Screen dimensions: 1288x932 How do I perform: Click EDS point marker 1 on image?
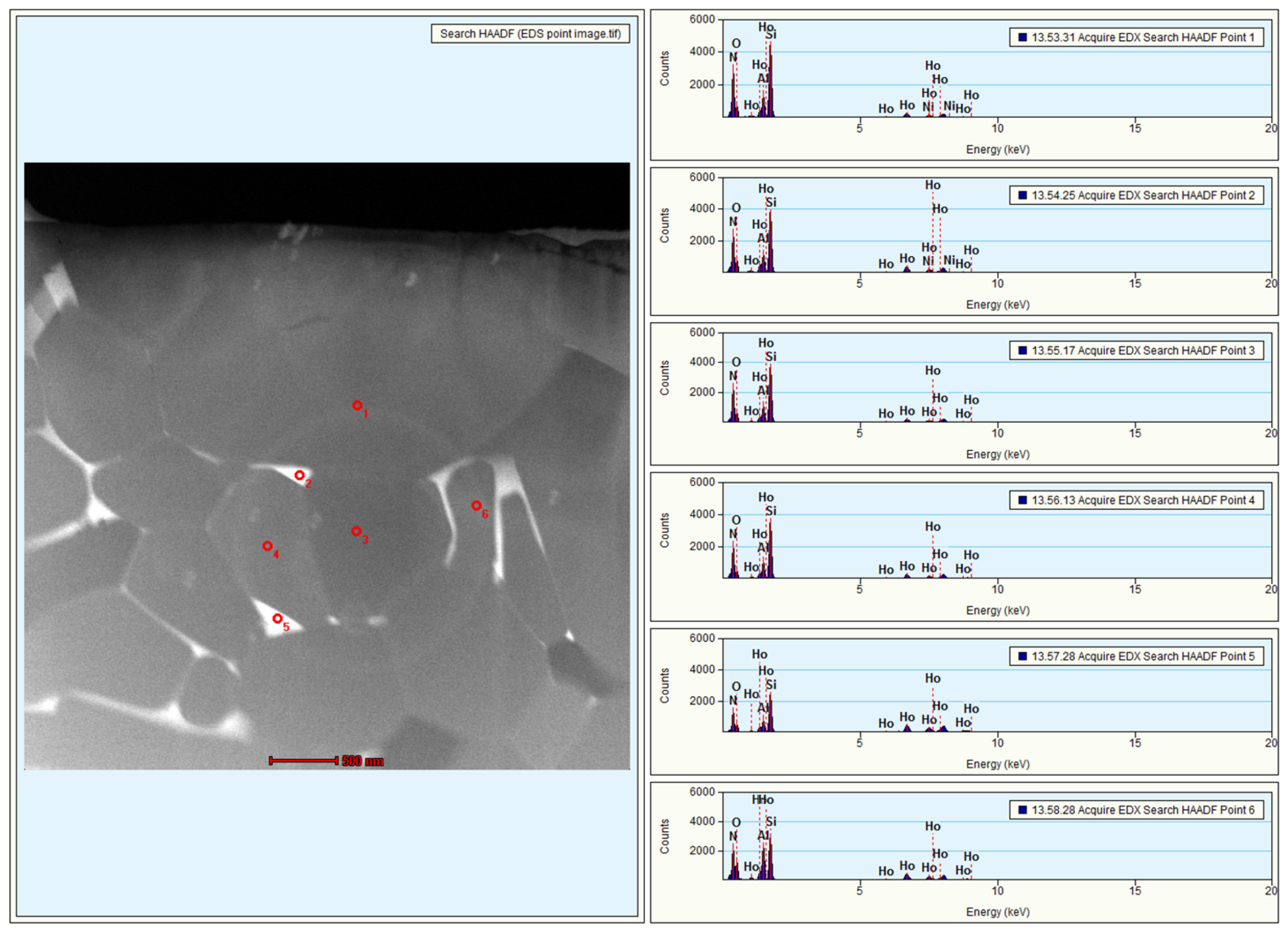click(357, 406)
